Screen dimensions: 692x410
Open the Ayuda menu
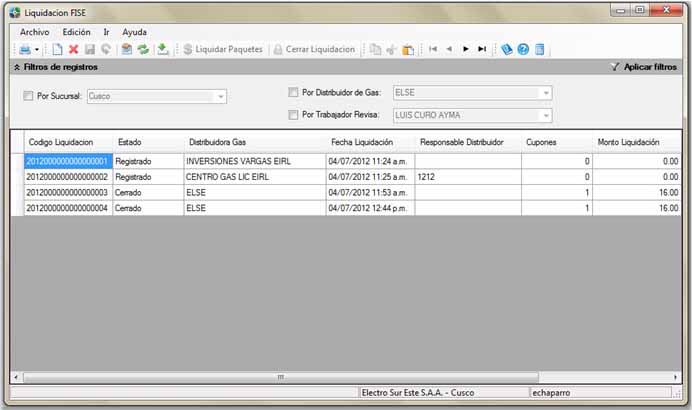(134, 32)
